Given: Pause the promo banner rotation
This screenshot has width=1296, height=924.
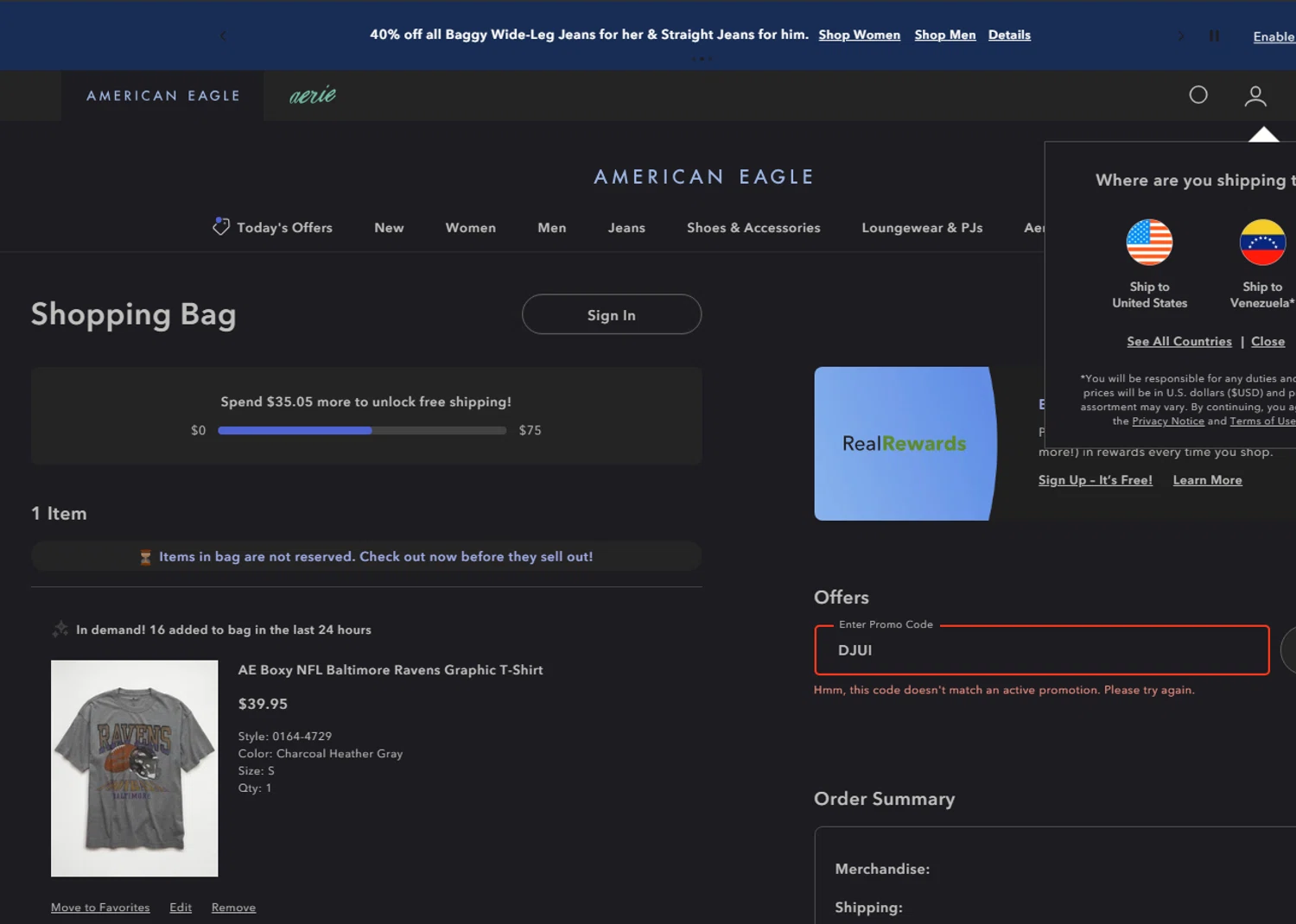Looking at the screenshot, I should point(1214,35).
